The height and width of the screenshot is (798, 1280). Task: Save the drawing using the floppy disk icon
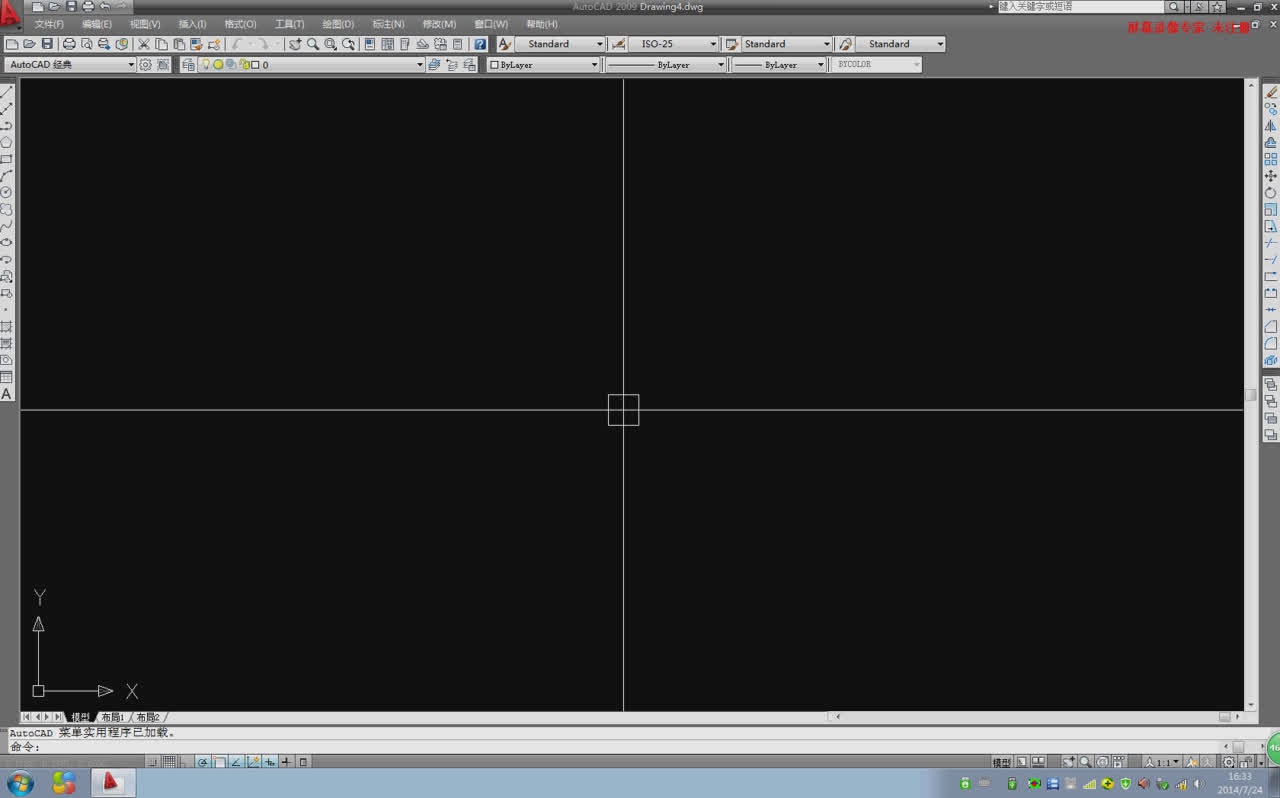click(x=47, y=44)
